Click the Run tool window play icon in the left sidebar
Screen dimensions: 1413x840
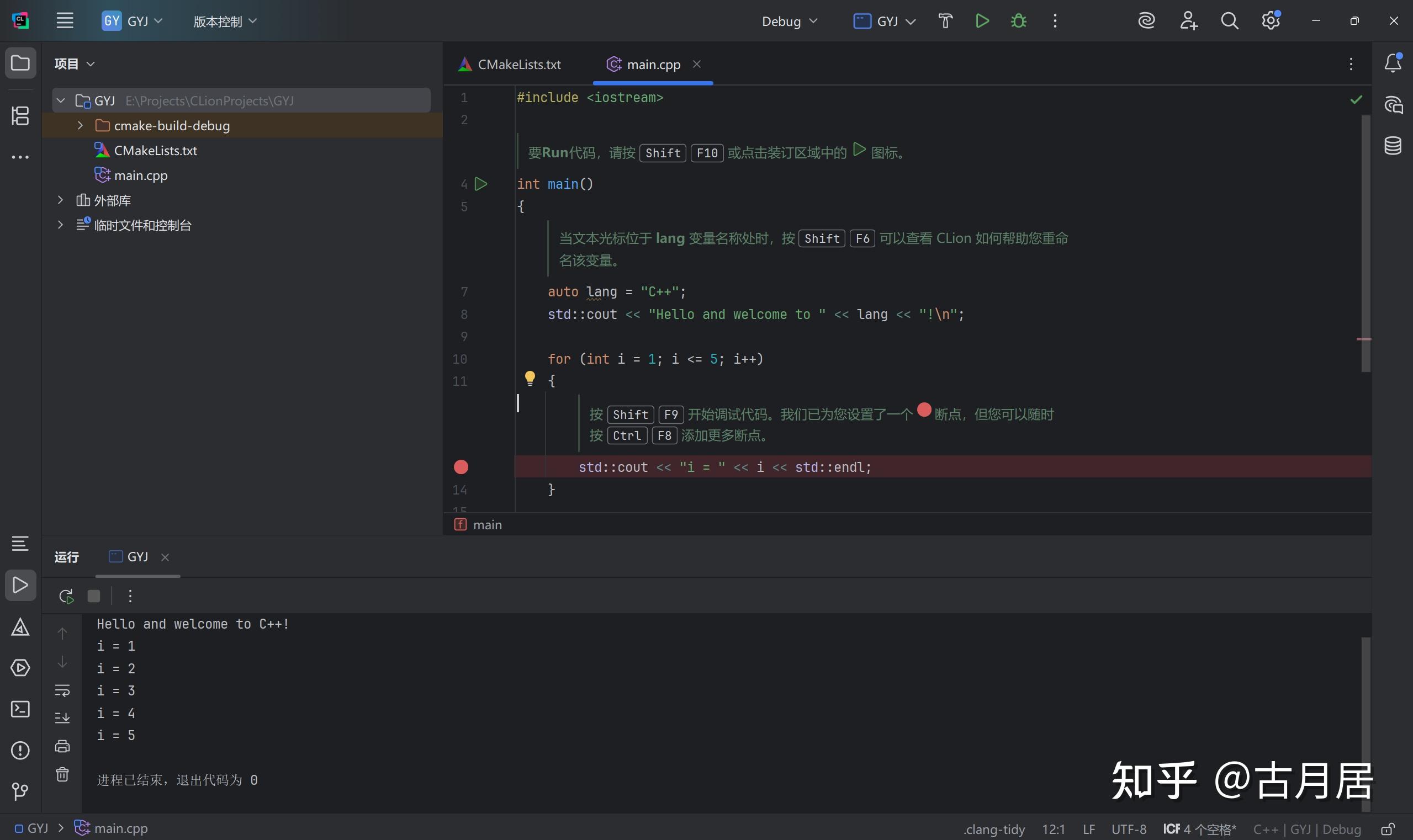[x=20, y=584]
